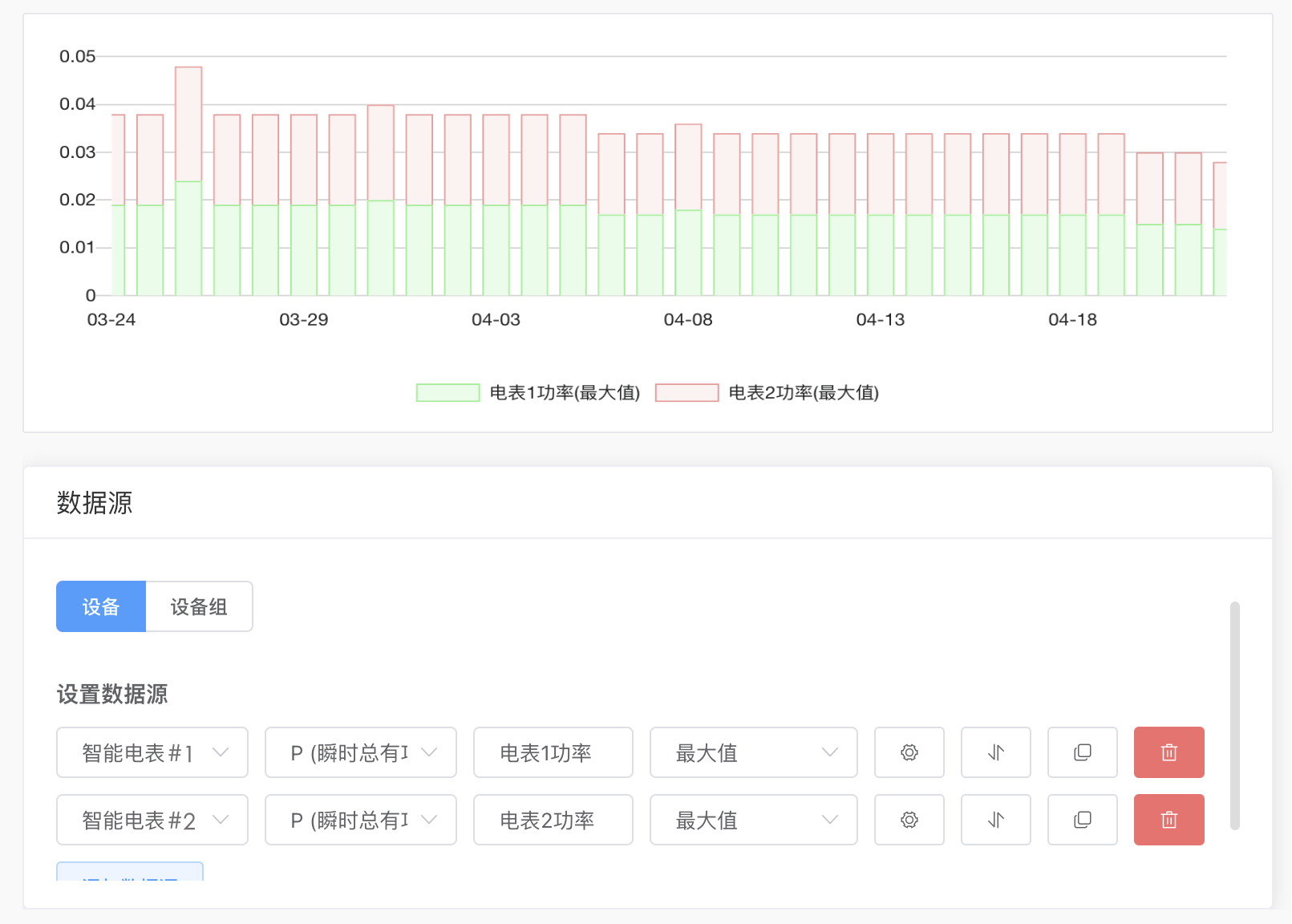Open the 智能电表#2 device dropdown
The image size is (1292, 924).
pyautogui.click(x=152, y=820)
